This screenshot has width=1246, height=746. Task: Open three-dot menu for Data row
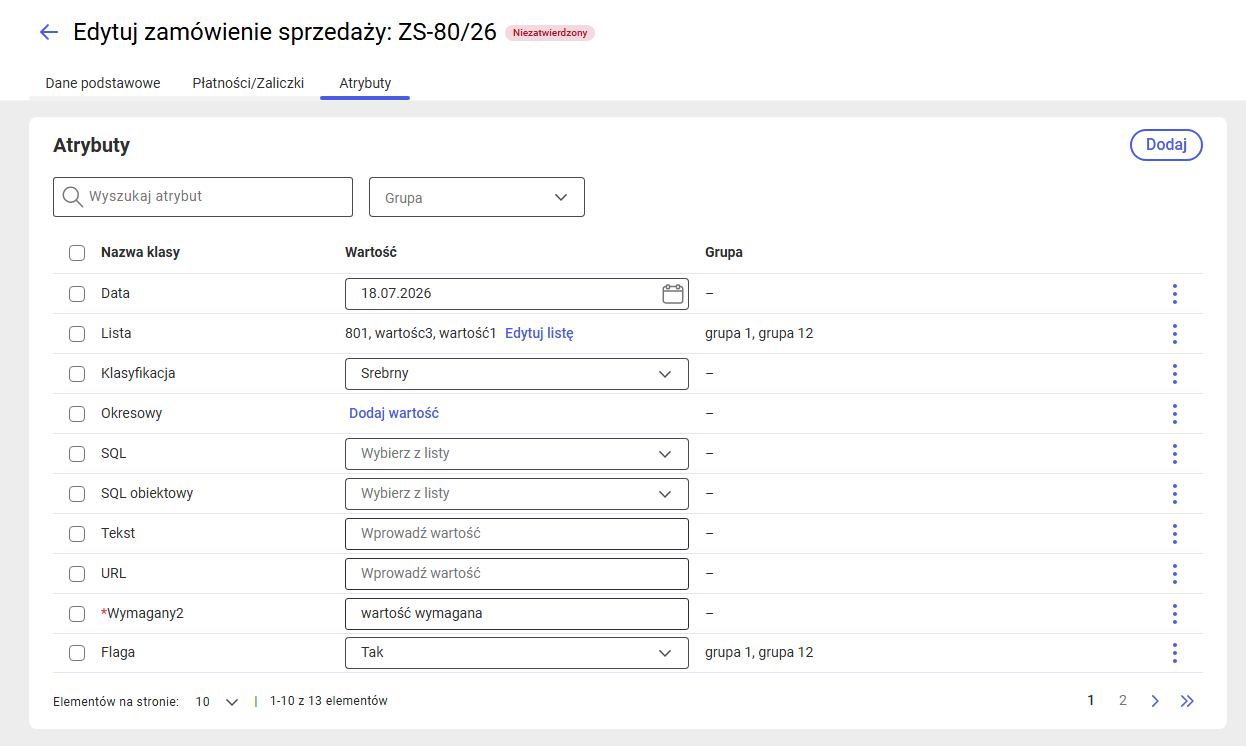[x=1174, y=294]
